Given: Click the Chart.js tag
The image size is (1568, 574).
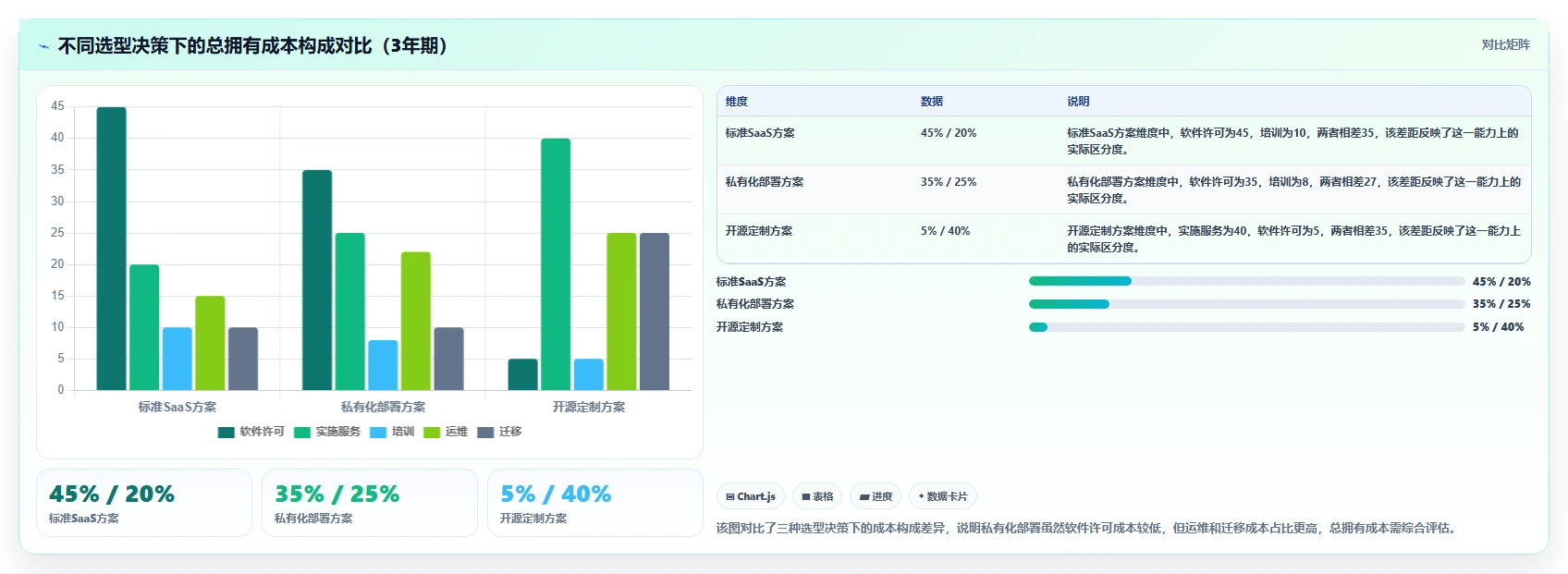Looking at the screenshot, I should tap(751, 496).
